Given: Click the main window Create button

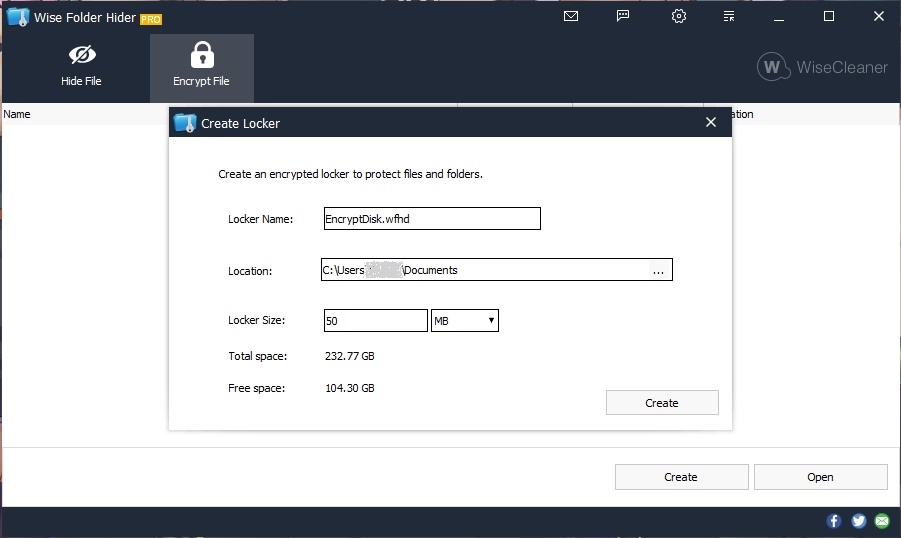Looking at the screenshot, I should [x=681, y=477].
